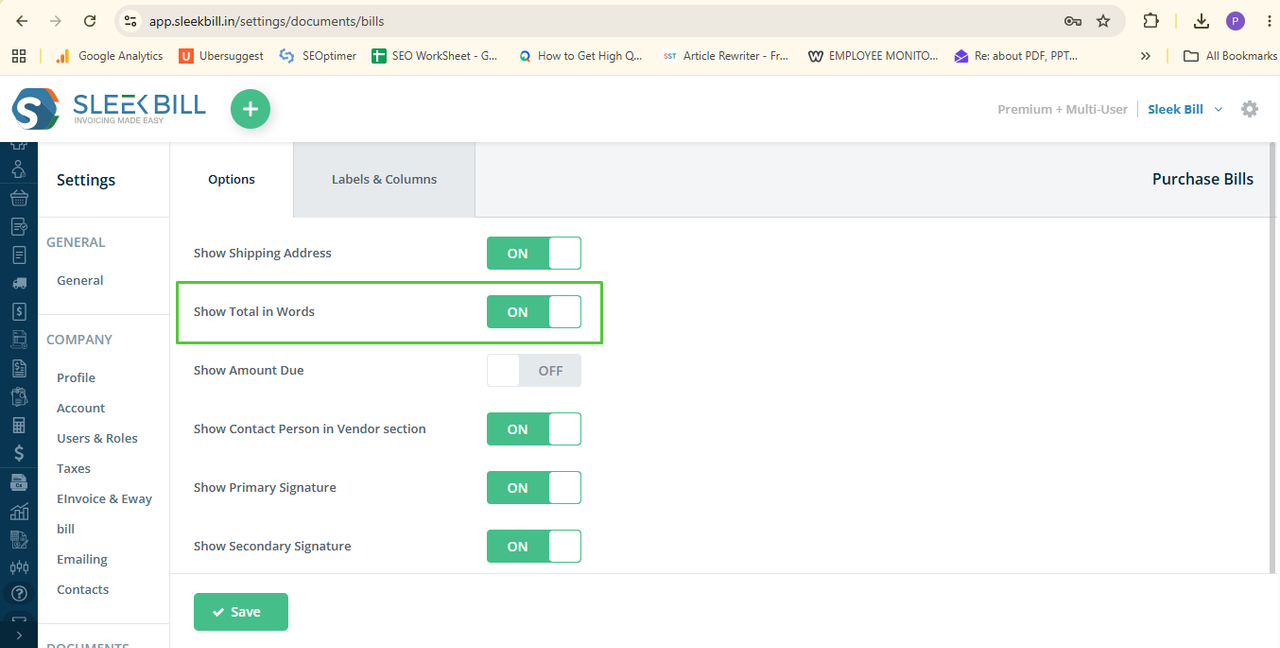Open the delivery truck sidebar icon
The width and height of the screenshot is (1280, 648).
pos(18,283)
